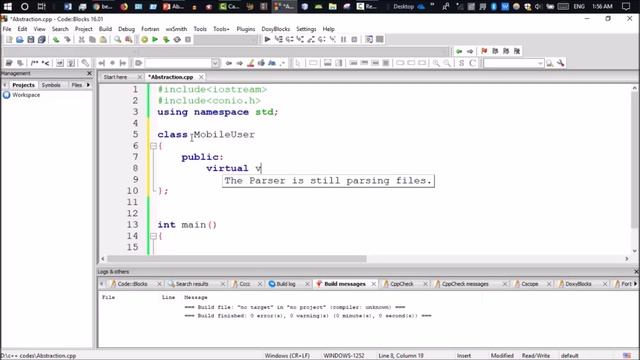The width and height of the screenshot is (640, 360).
Task: Close the Abstraction.cpp tab
Action: [201, 77]
